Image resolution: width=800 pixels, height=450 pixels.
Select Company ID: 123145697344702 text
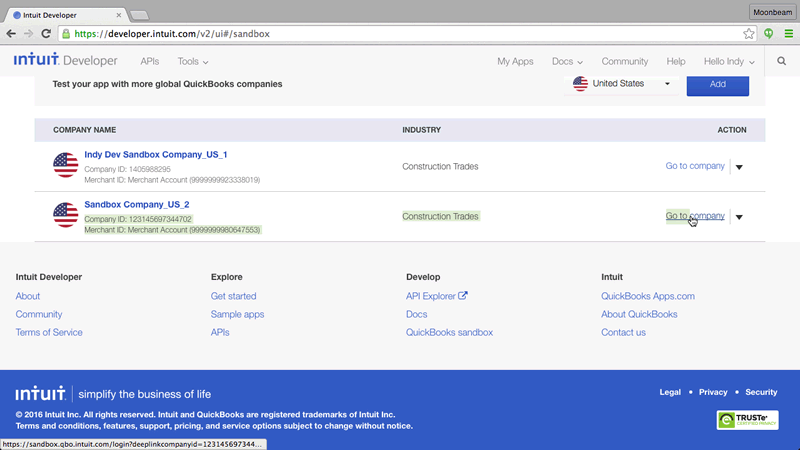click(138, 219)
